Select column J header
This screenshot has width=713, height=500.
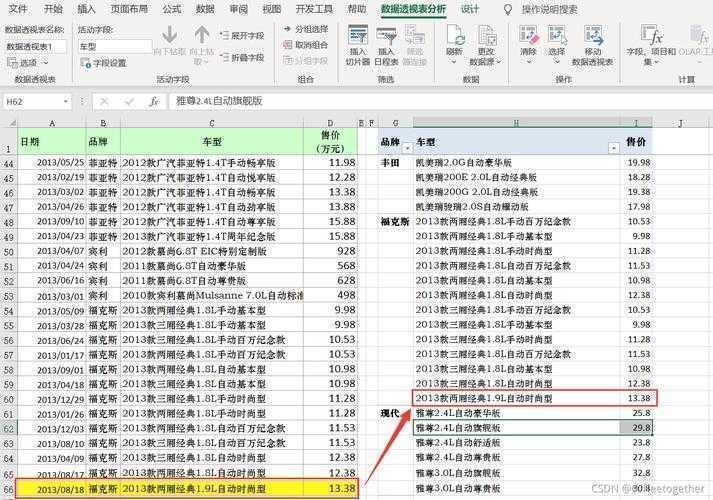(680, 123)
